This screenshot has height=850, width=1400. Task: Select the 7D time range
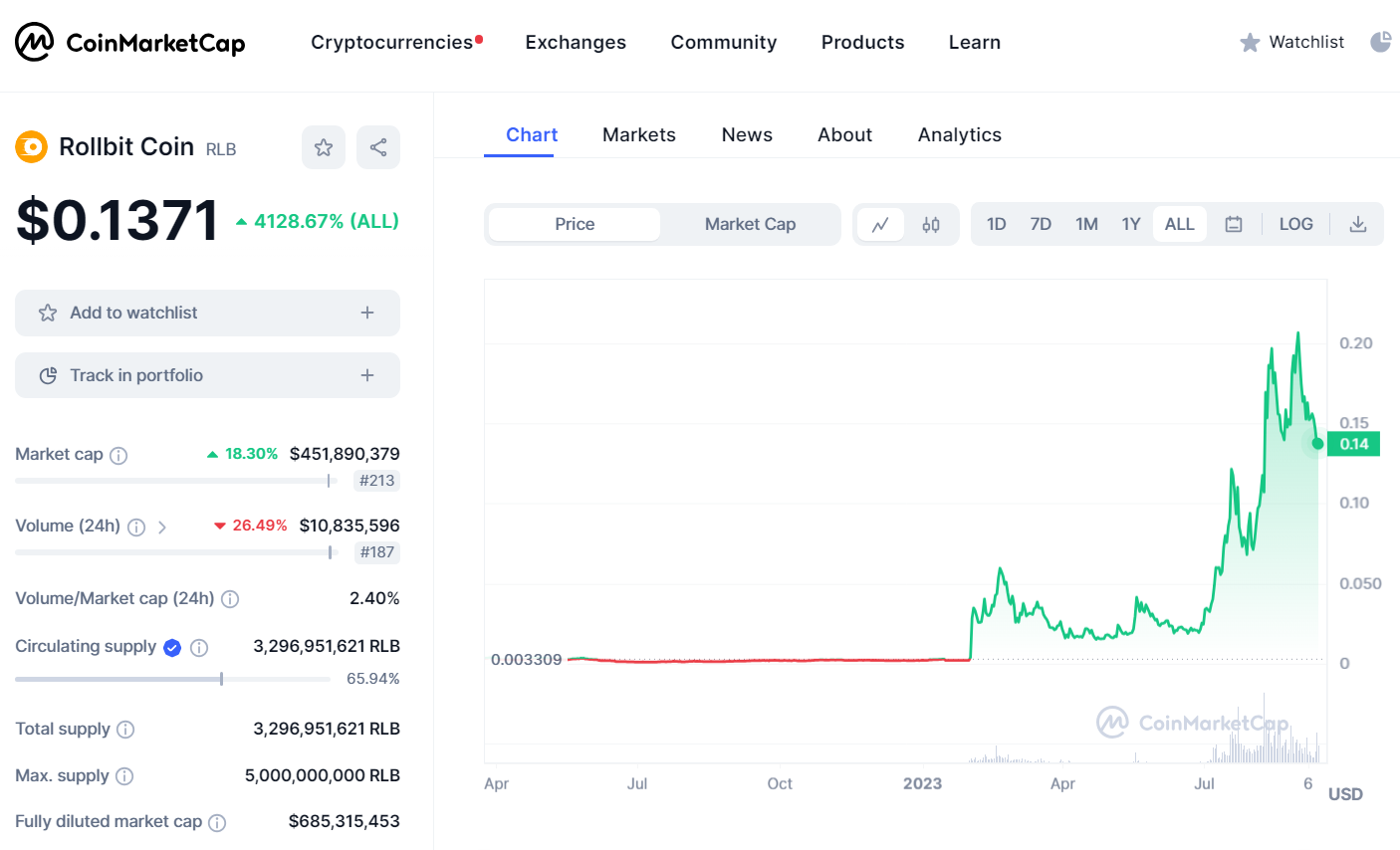click(x=1041, y=224)
